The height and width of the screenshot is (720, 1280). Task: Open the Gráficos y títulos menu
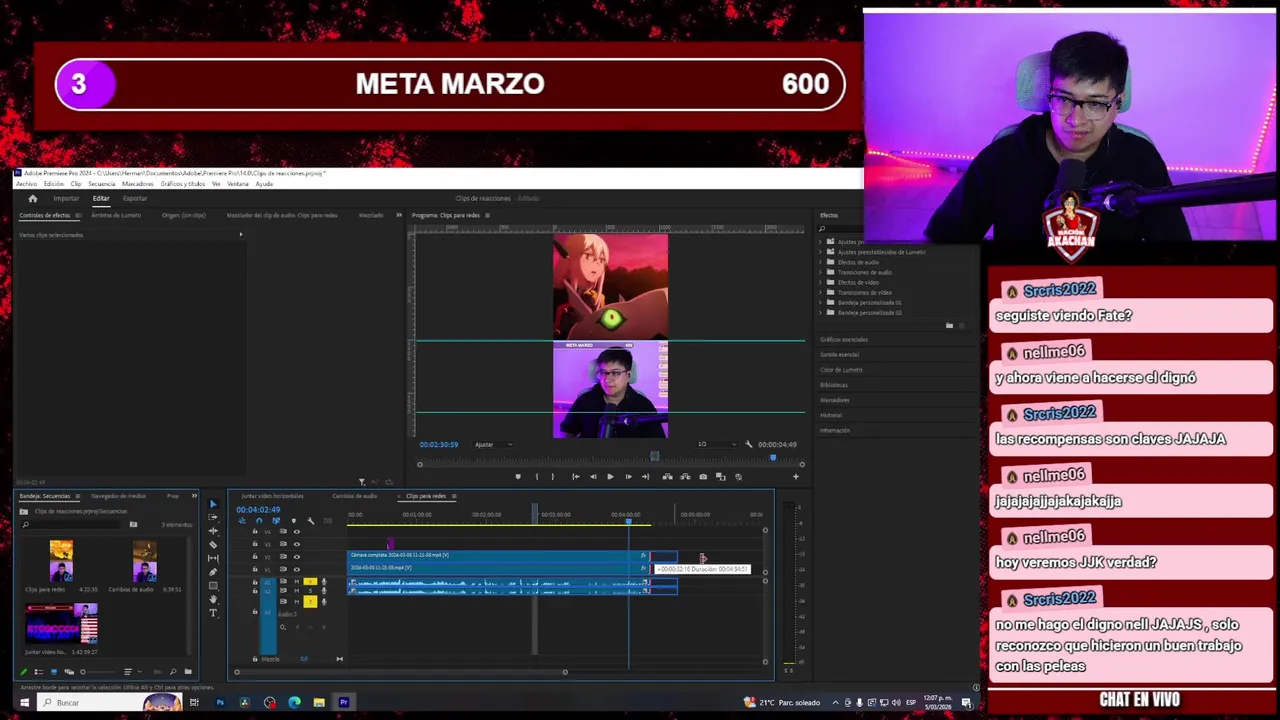[x=183, y=184]
